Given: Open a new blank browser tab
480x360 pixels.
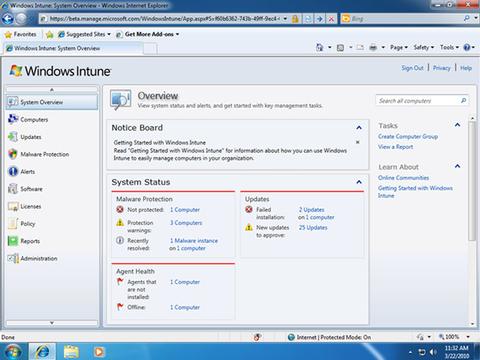Looking at the screenshot, I should [150, 49].
